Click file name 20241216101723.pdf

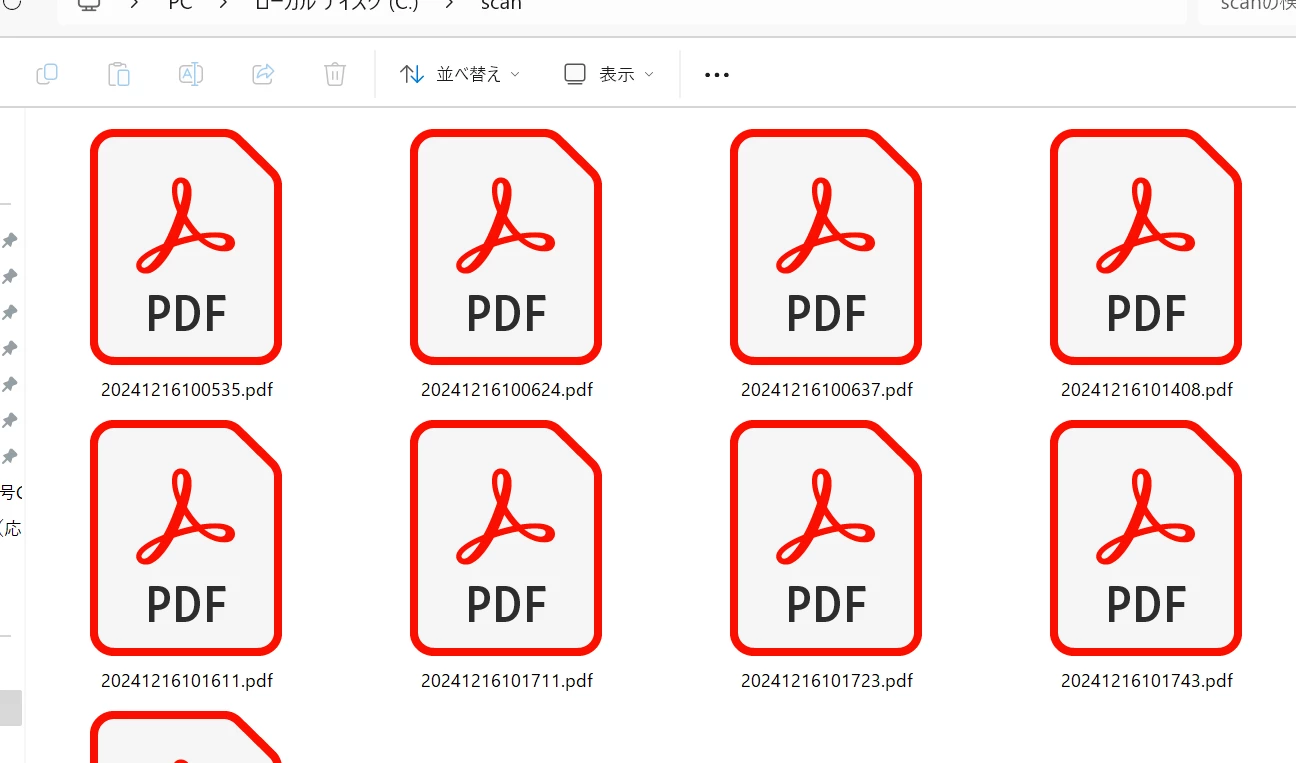point(827,681)
